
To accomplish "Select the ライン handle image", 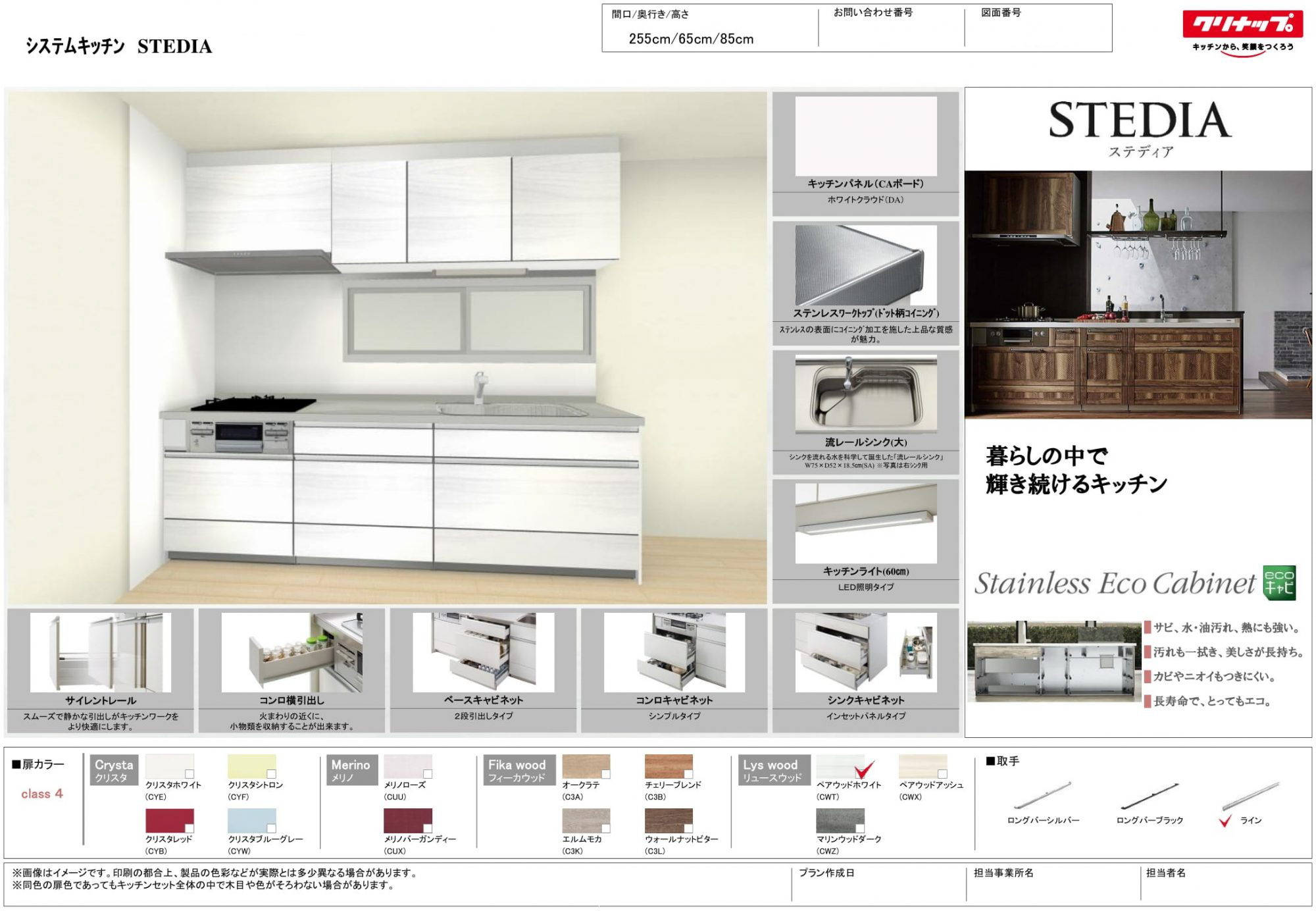I will pyautogui.click(x=1250, y=796).
